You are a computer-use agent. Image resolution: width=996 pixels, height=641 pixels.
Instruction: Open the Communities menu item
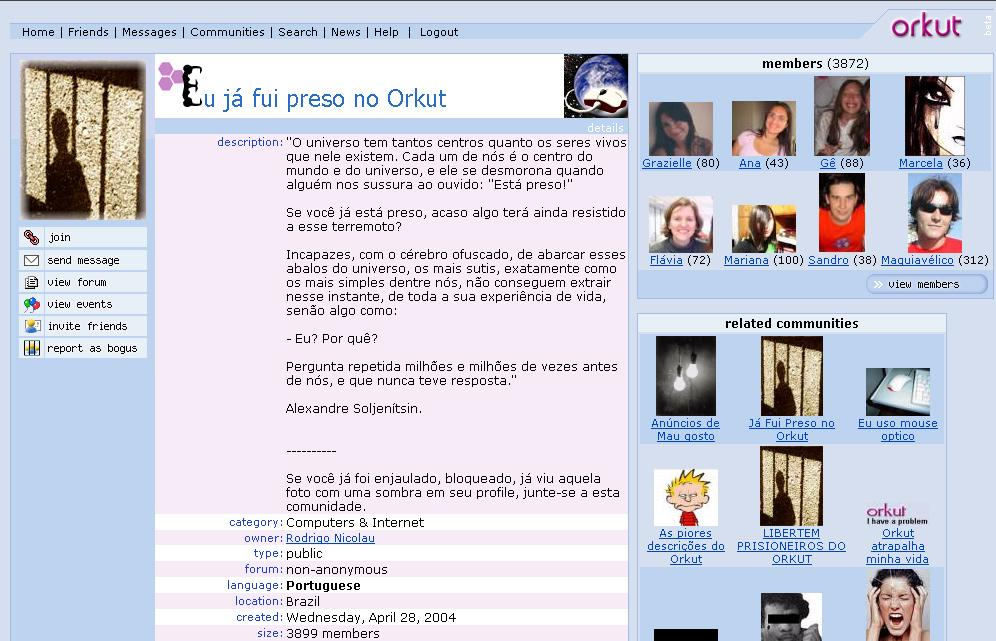point(227,32)
